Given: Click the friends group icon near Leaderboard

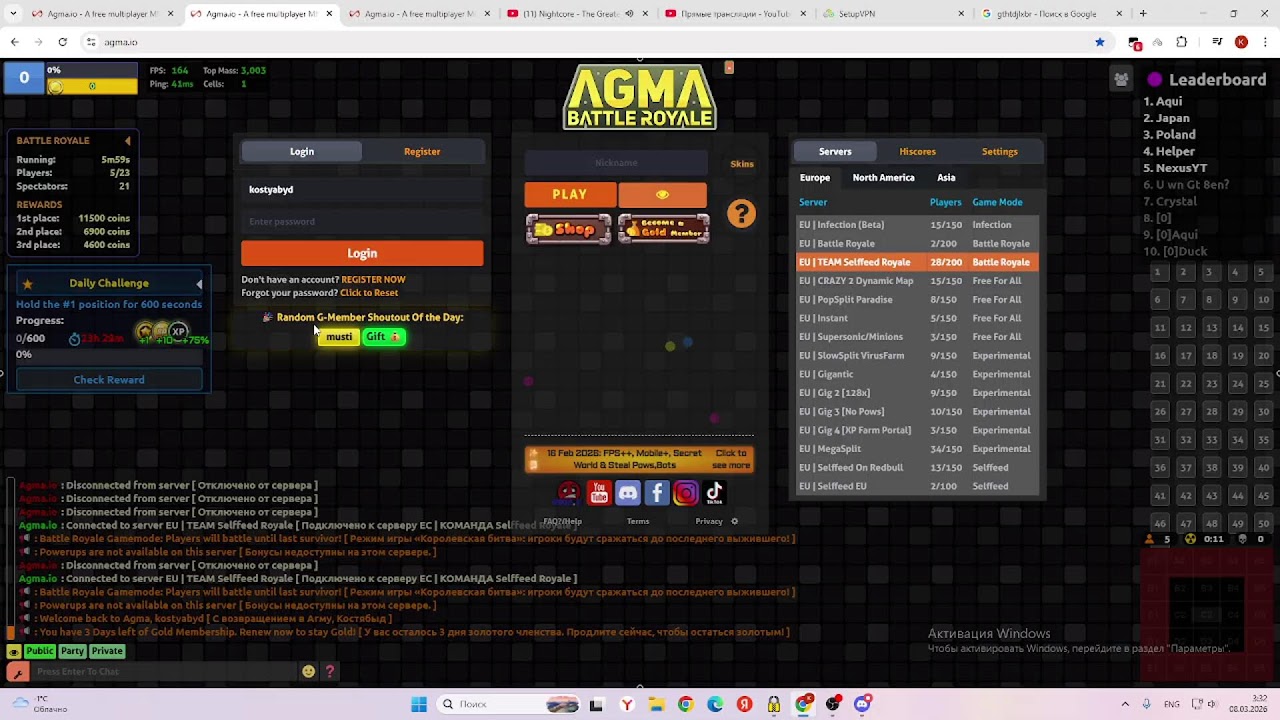Looking at the screenshot, I should point(1121,79).
